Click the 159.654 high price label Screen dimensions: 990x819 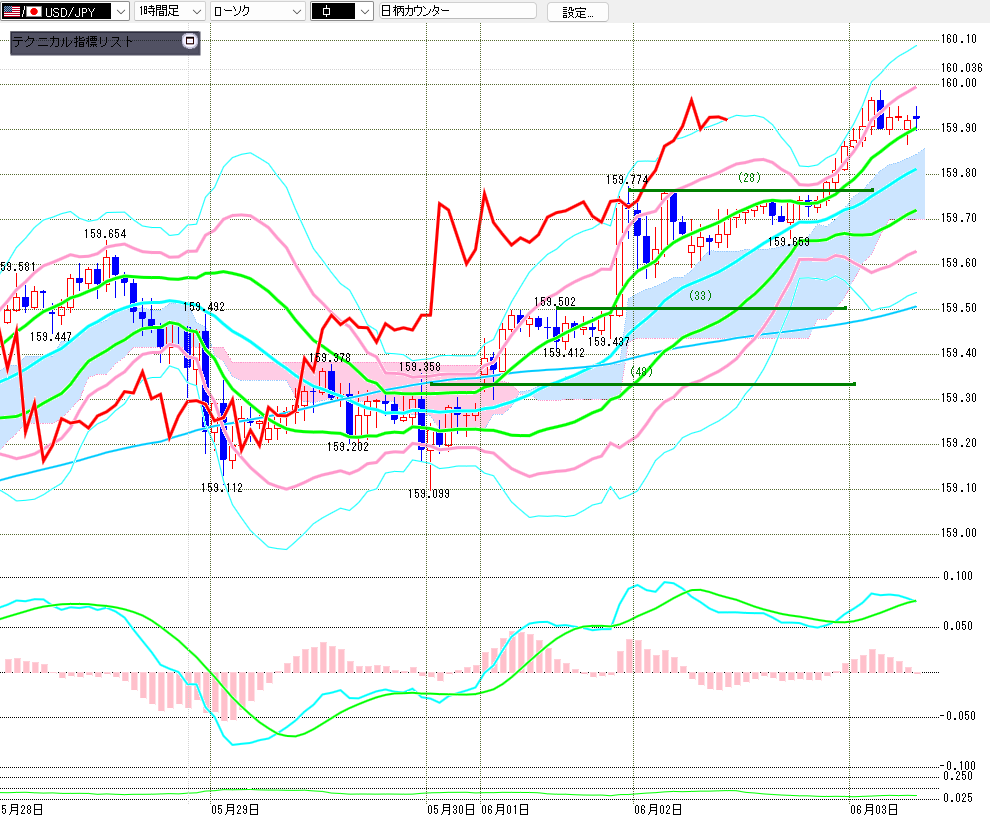pyautogui.click(x=105, y=234)
